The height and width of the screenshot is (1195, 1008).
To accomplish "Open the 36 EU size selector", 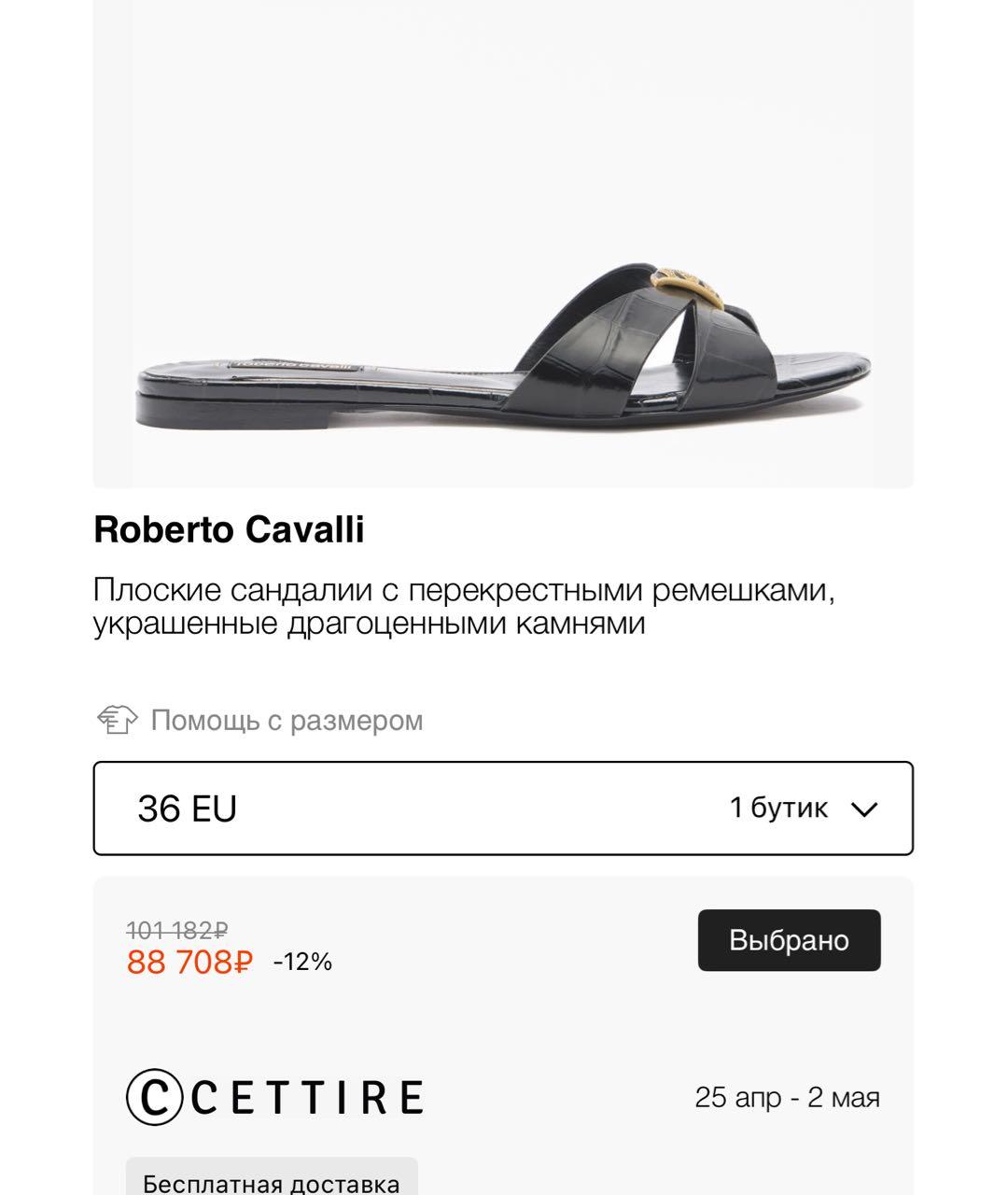I will 188,808.
